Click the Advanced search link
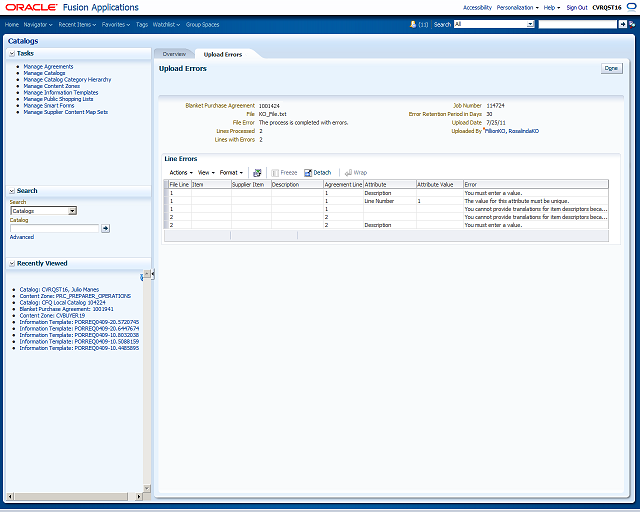 (x=22, y=237)
